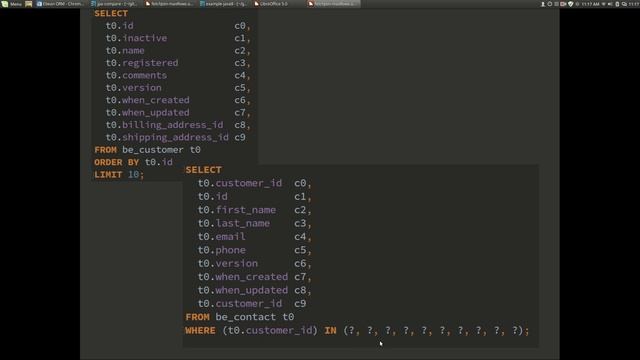Image resolution: width=640 pixels, height=360 pixels.
Task: Click the t0.name column line
Action: tap(178, 51)
